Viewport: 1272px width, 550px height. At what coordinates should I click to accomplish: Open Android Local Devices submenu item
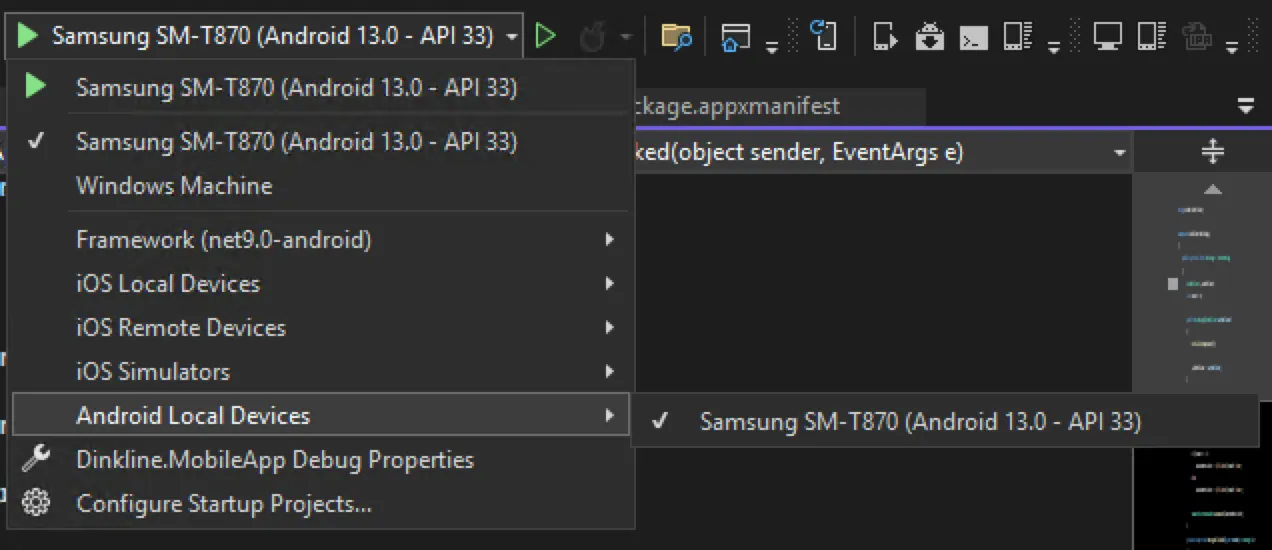point(321,415)
